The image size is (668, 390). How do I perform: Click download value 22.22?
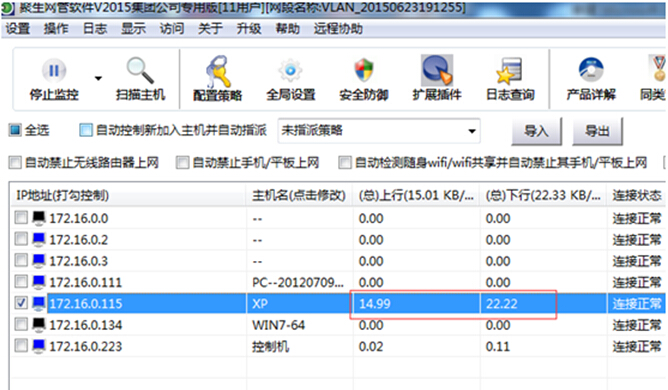pos(501,303)
